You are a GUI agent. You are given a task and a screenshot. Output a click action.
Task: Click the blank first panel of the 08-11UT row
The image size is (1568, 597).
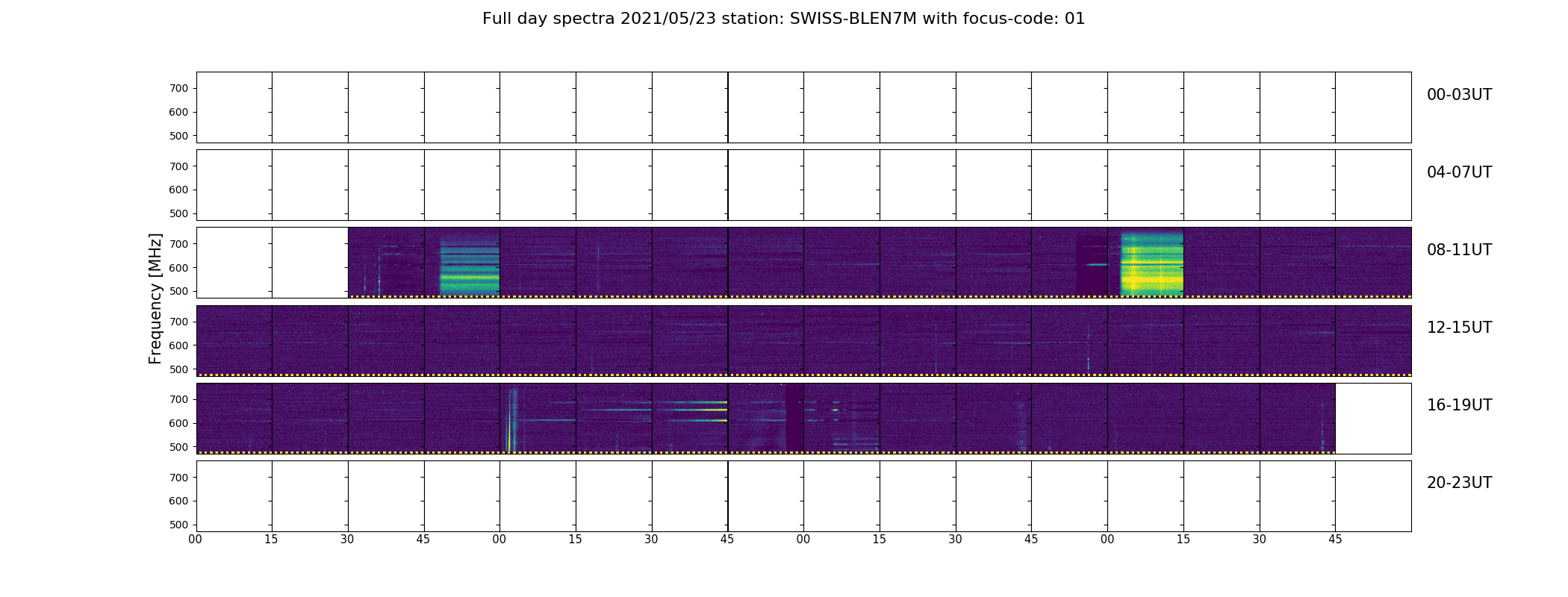[234, 263]
